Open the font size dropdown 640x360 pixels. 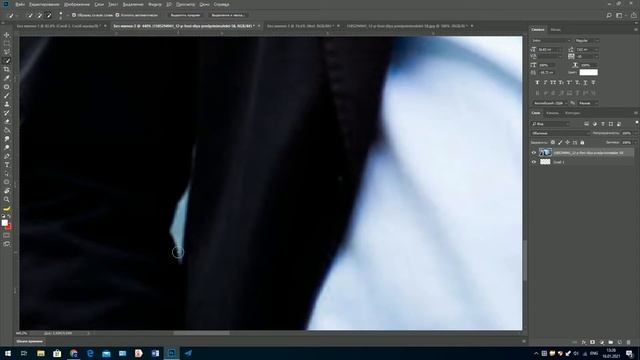pos(550,49)
